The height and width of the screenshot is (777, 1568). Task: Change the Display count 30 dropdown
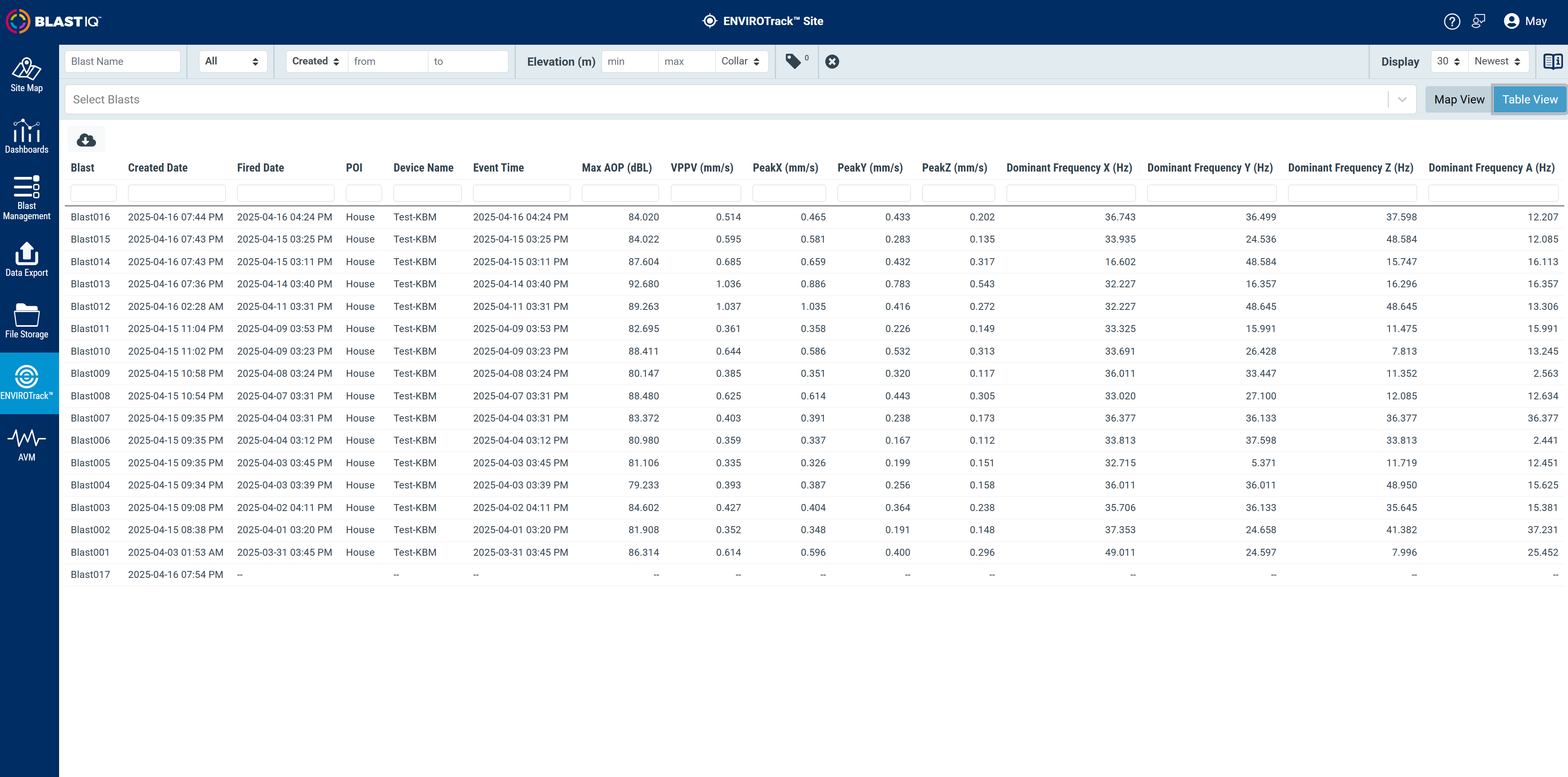pos(1449,62)
